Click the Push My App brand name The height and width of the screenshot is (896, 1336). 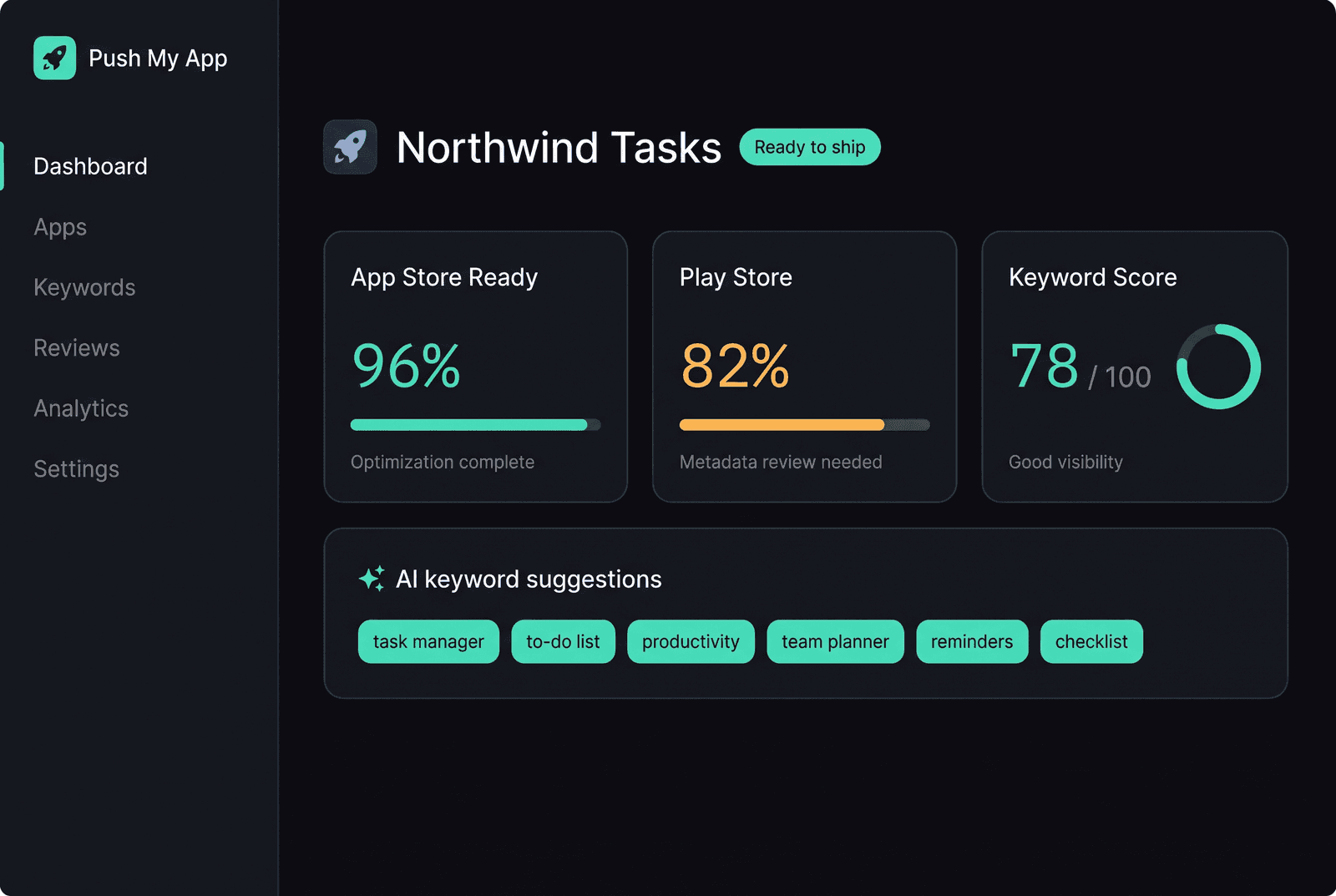158,58
